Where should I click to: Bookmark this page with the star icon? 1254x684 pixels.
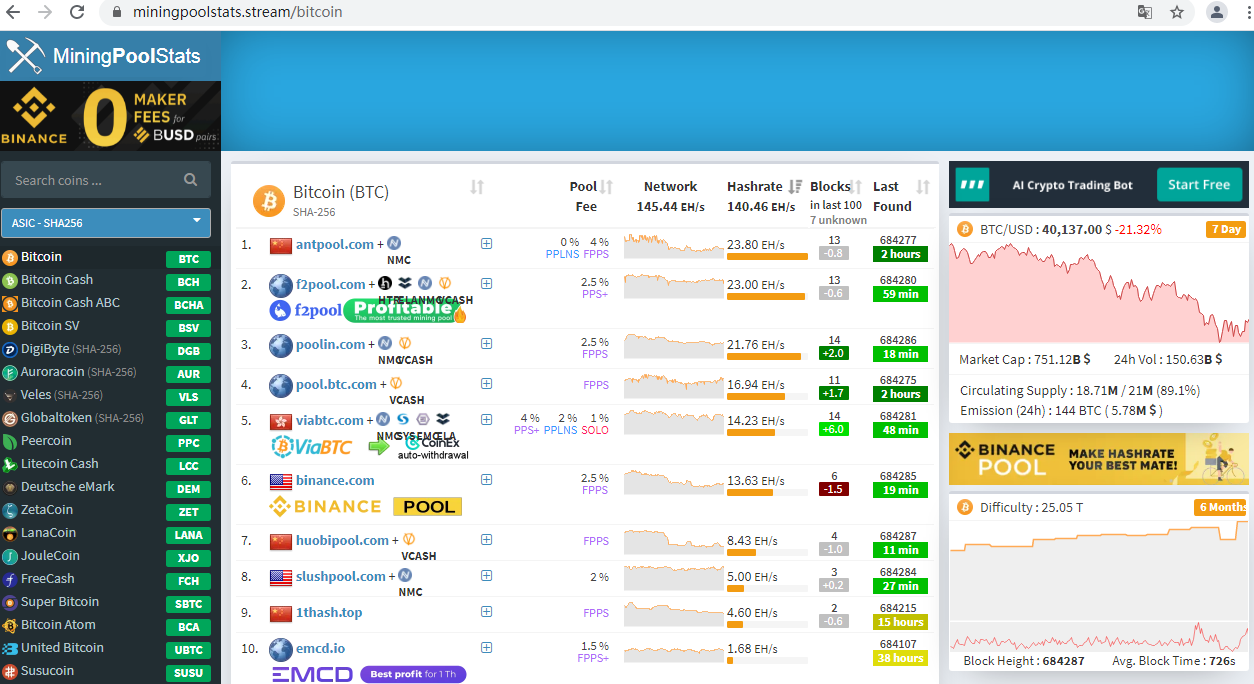click(1177, 13)
